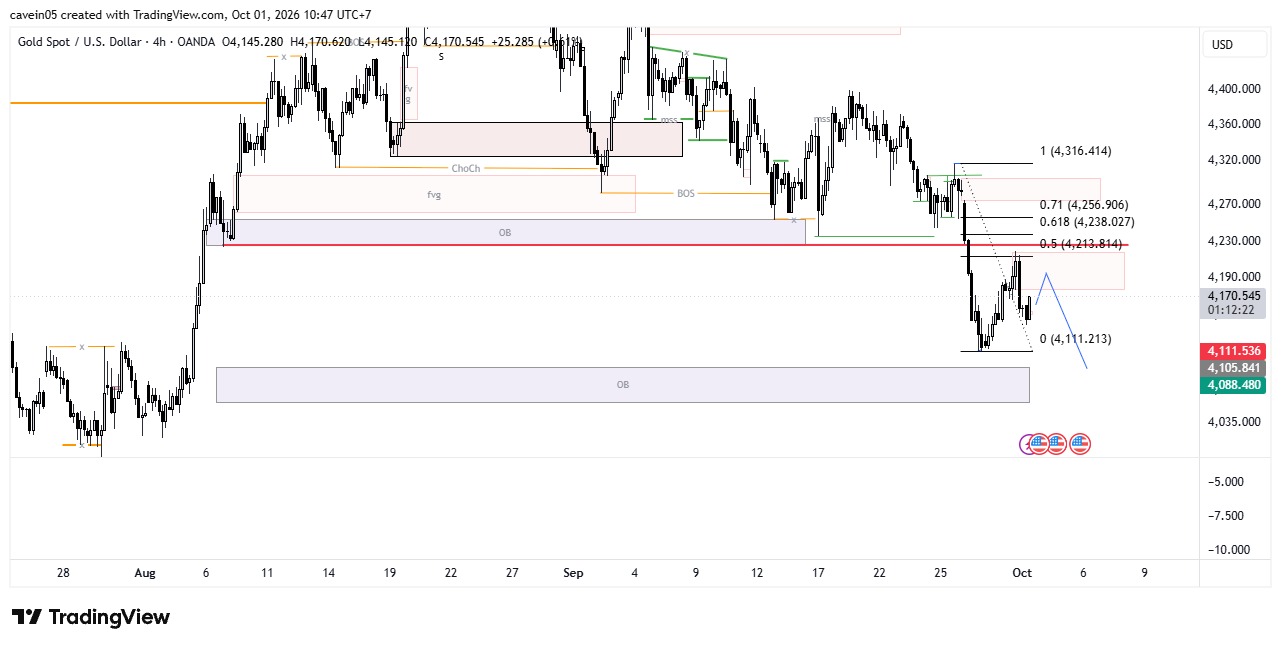Image resolution: width=1281 pixels, height=647 pixels.
Task: Click the -5.000 indicator scale value
Action: coord(1224,481)
